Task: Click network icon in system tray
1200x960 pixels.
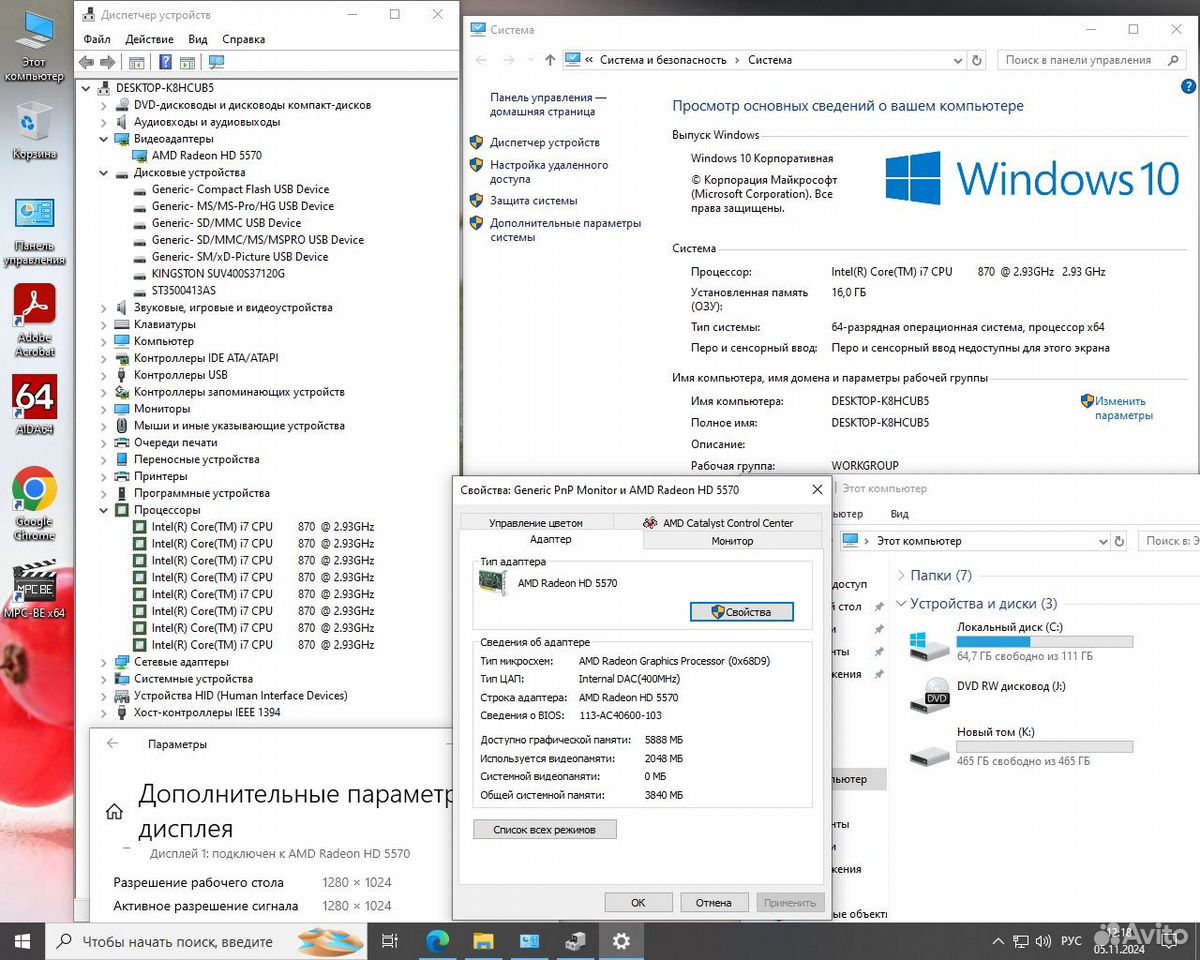Action: (1020, 941)
